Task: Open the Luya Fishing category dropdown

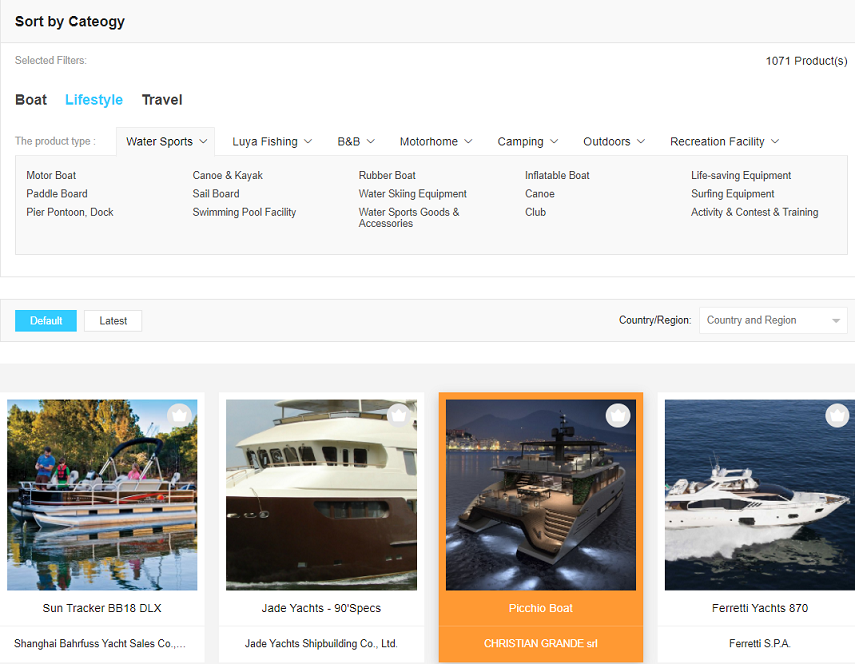Action: pos(272,142)
